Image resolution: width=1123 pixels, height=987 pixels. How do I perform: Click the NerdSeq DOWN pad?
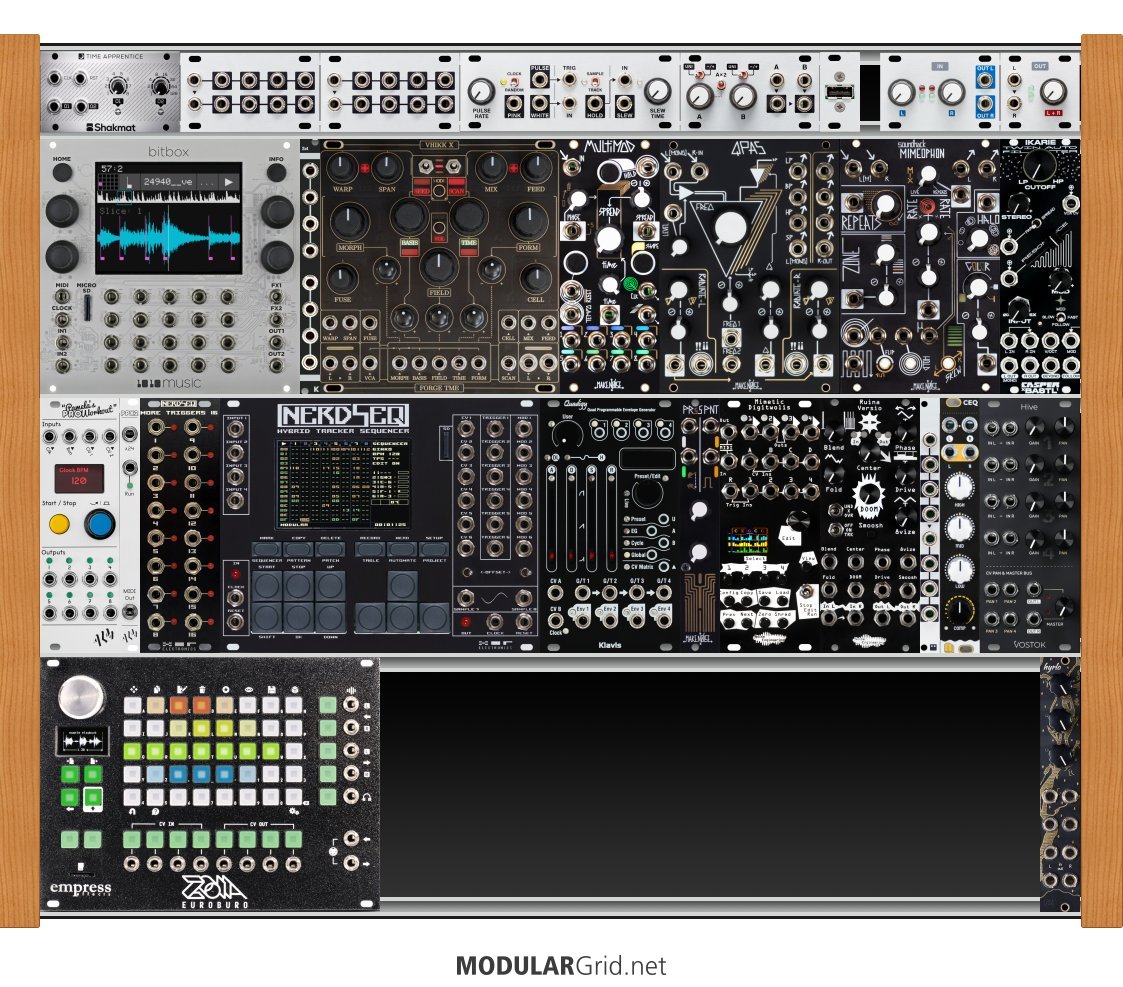tap(330, 617)
